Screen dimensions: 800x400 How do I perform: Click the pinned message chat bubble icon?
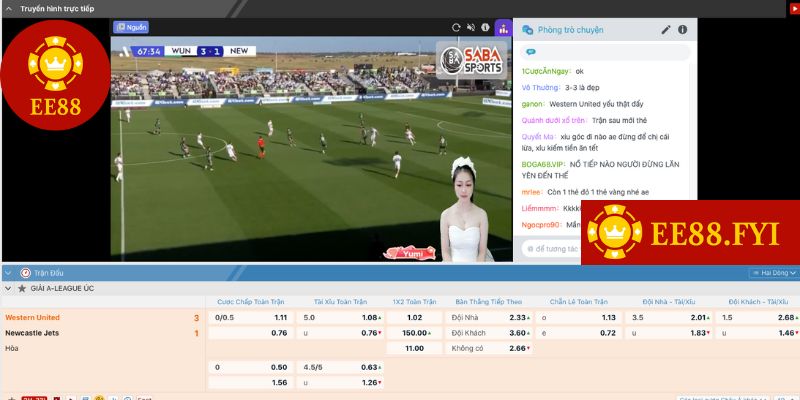coord(531,52)
